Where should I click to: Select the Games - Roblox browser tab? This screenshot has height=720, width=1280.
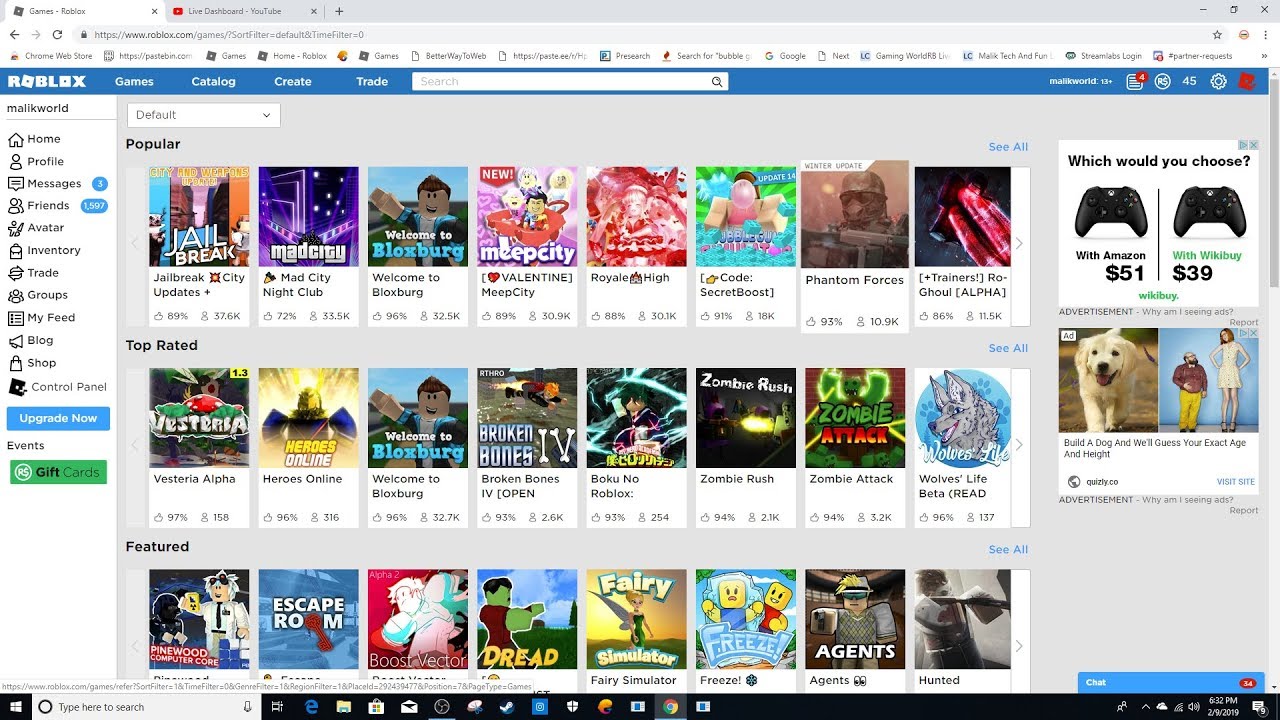click(84, 11)
